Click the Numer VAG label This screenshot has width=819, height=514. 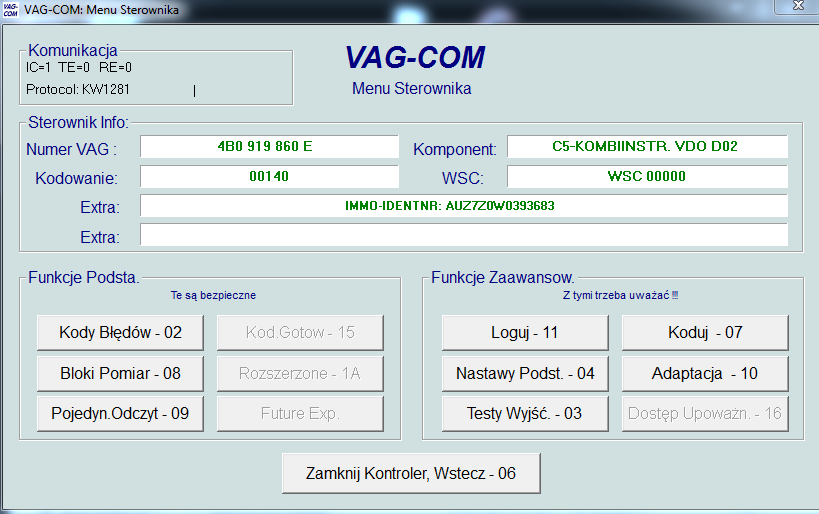(72, 149)
